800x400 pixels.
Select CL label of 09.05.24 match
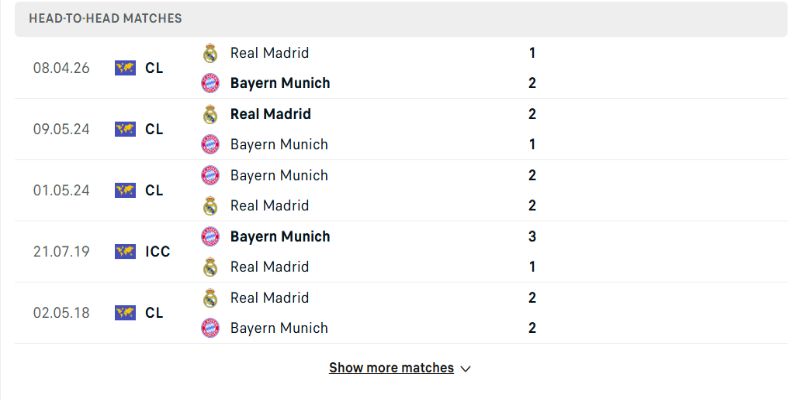(154, 129)
